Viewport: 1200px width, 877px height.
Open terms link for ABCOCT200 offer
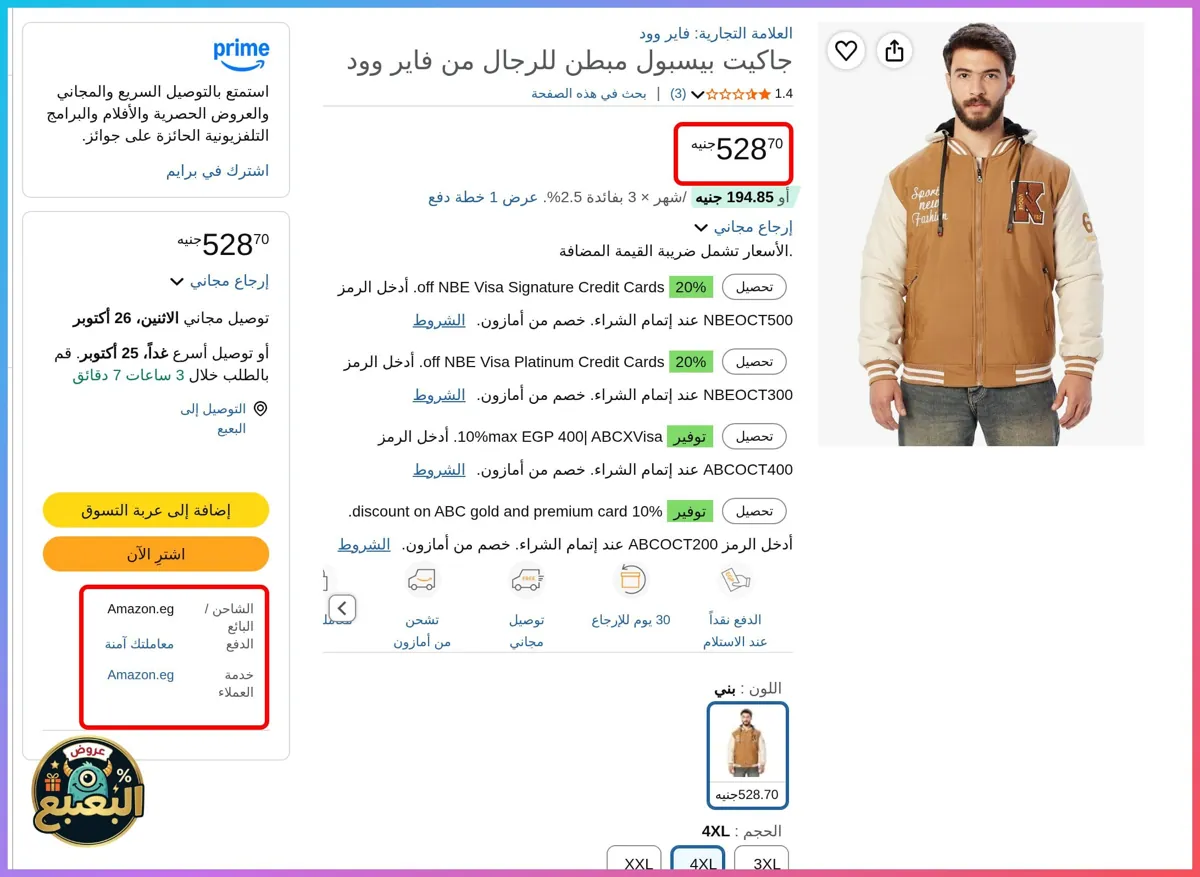pos(363,544)
